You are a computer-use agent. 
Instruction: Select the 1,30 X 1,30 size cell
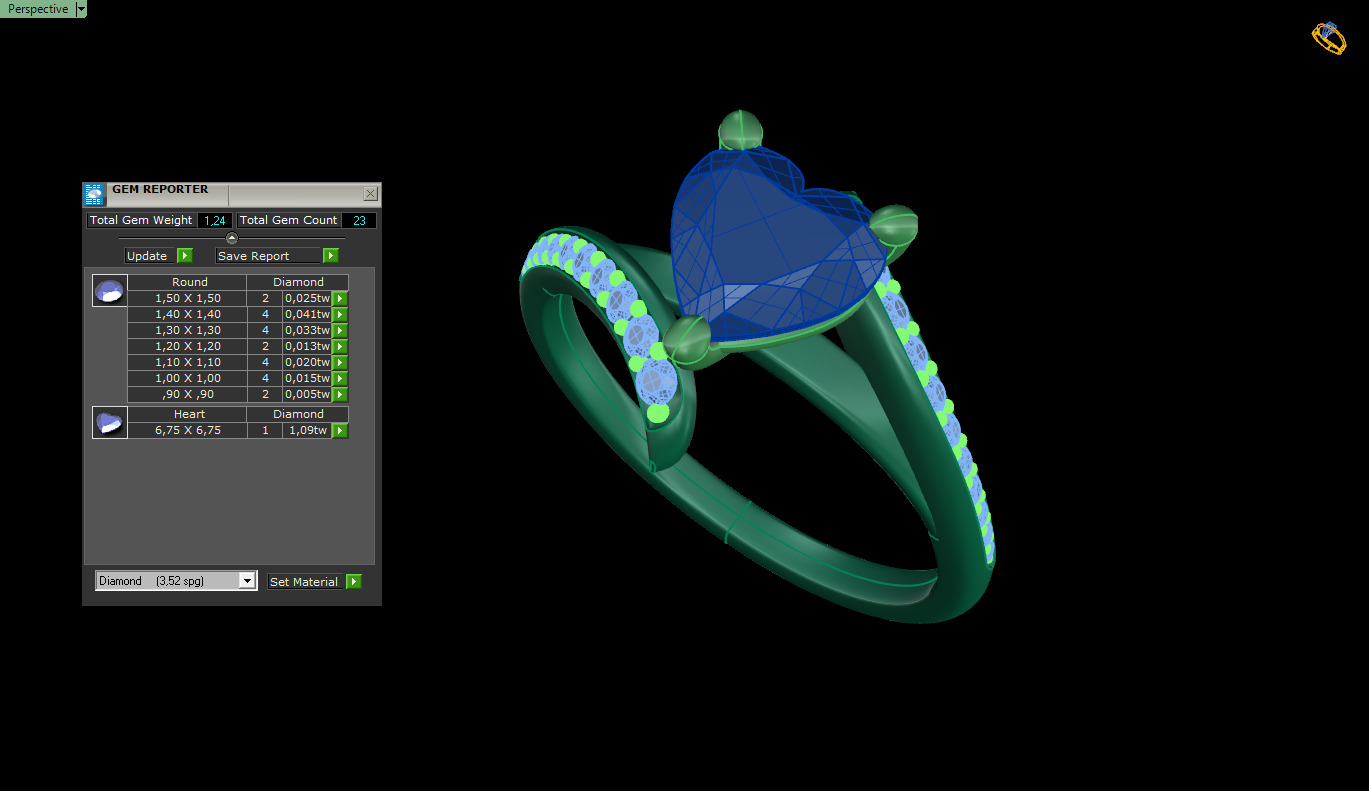[188, 330]
